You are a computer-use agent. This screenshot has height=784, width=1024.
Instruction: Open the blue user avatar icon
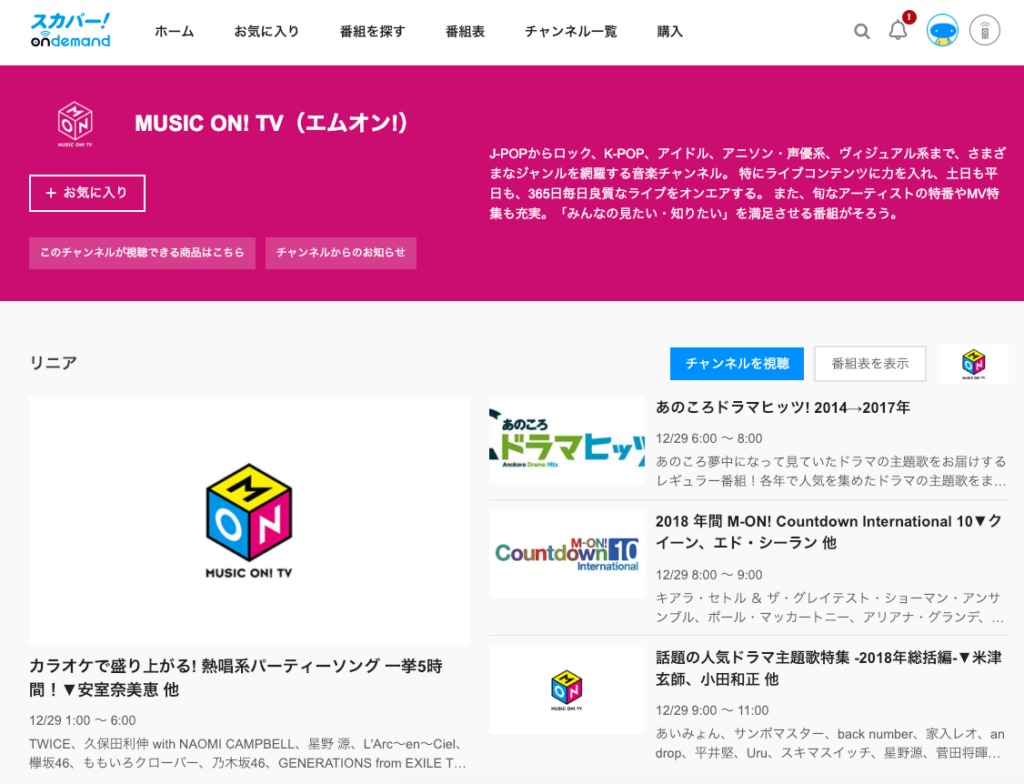(942, 31)
